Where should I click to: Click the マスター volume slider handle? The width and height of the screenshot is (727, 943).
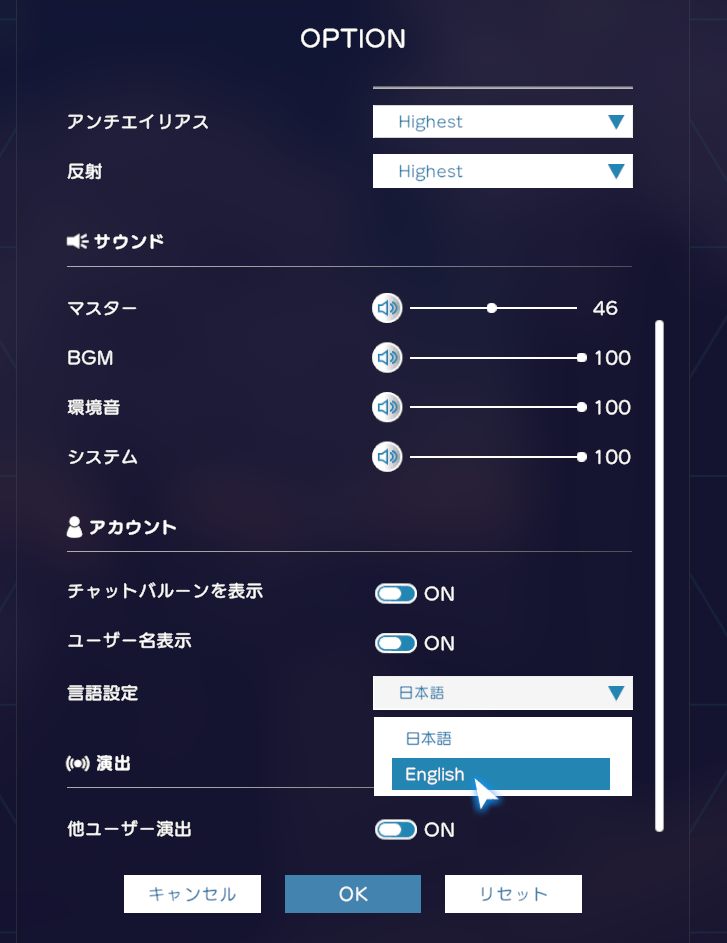tap(492, 308)
